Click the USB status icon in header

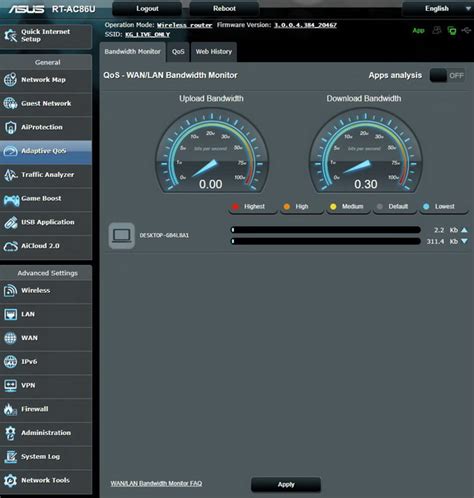tap(466, 30)
